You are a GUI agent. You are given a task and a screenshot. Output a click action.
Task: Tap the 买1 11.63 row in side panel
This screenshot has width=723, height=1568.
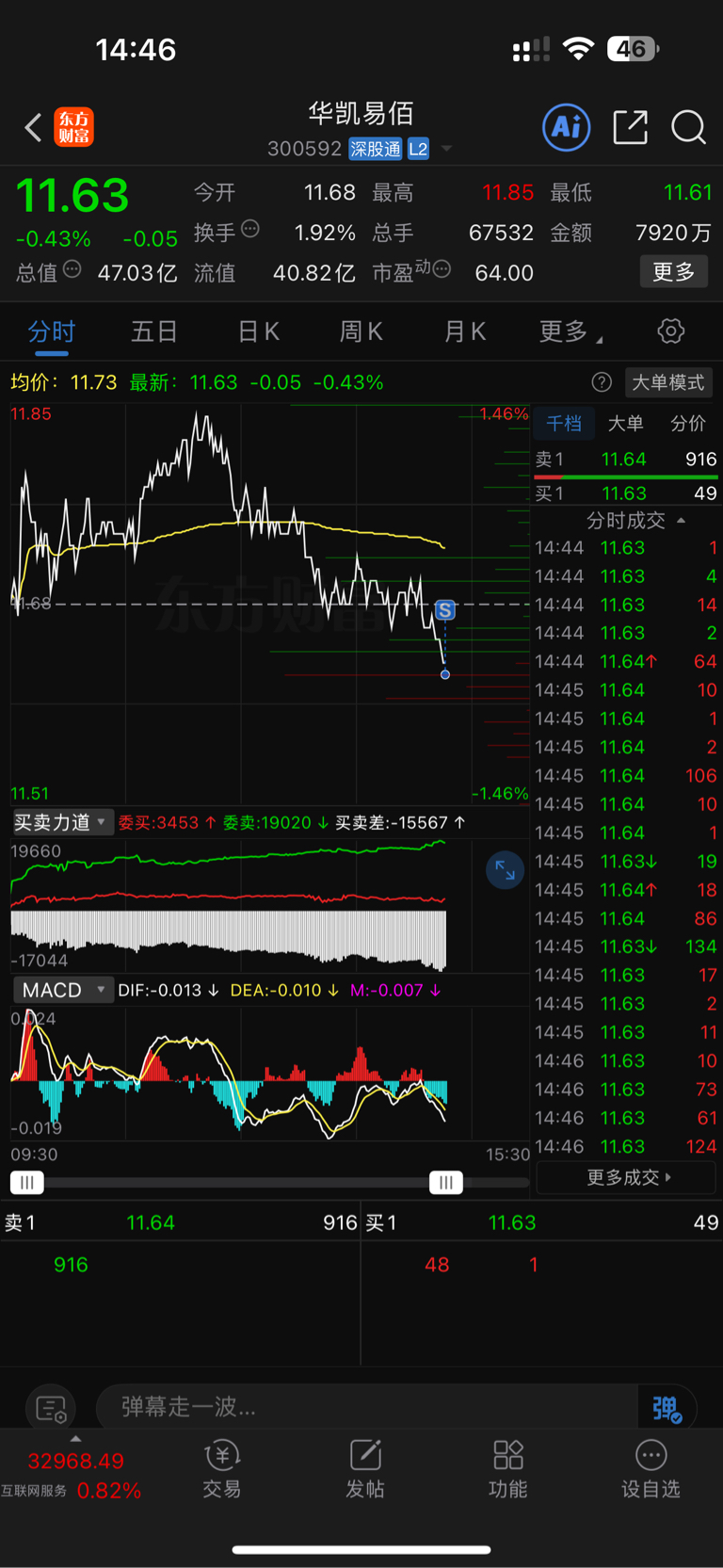(x=626, y=493)
